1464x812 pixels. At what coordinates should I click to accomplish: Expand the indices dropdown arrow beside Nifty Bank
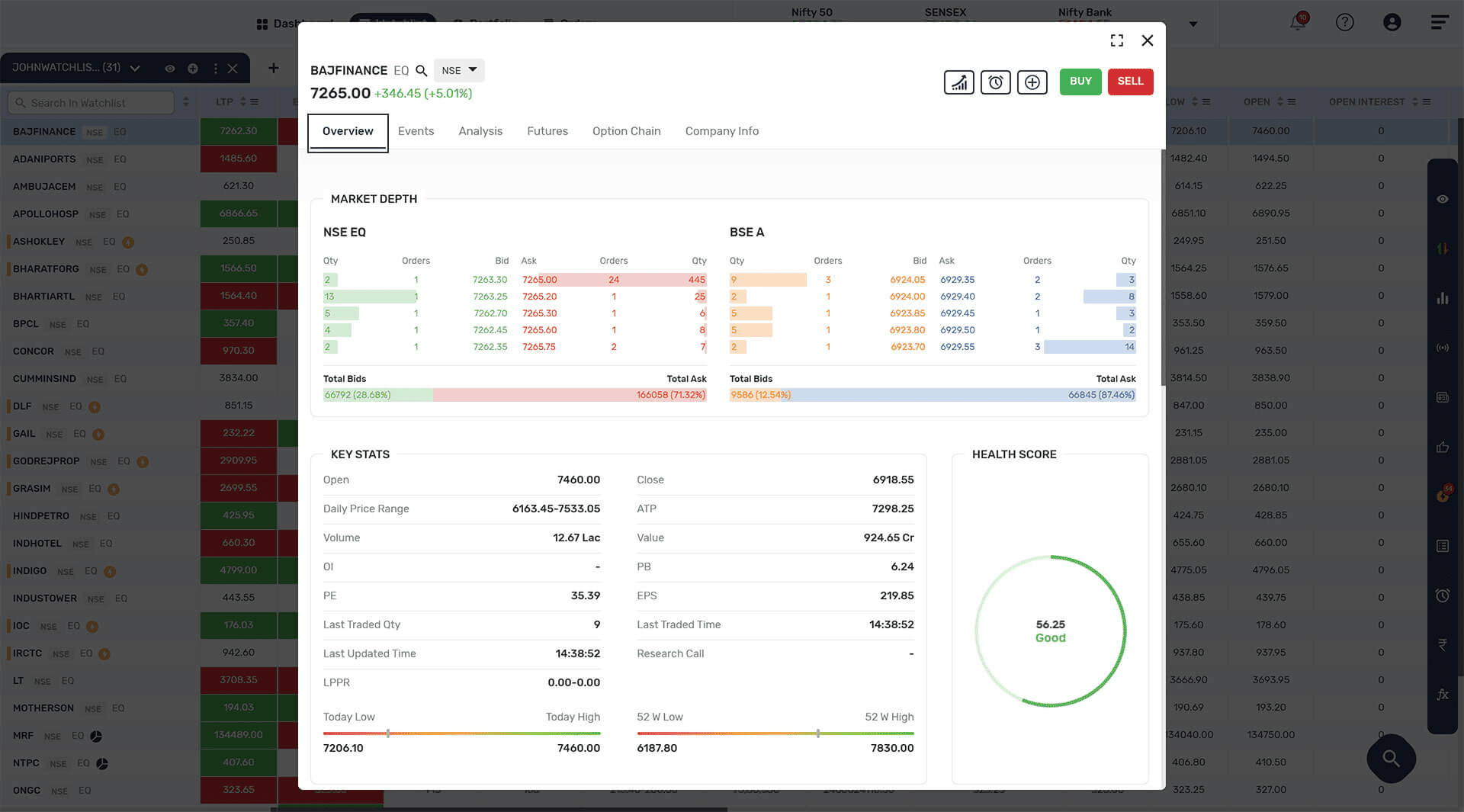tap(1193, 24)
